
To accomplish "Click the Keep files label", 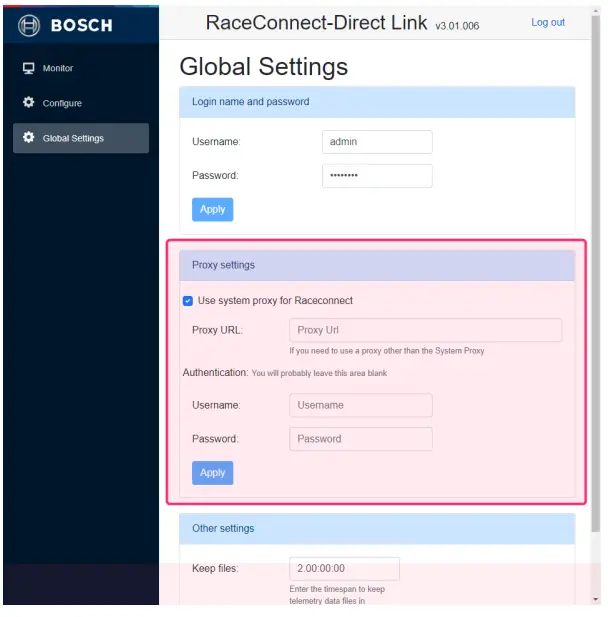I will click(x=215, y=569).
